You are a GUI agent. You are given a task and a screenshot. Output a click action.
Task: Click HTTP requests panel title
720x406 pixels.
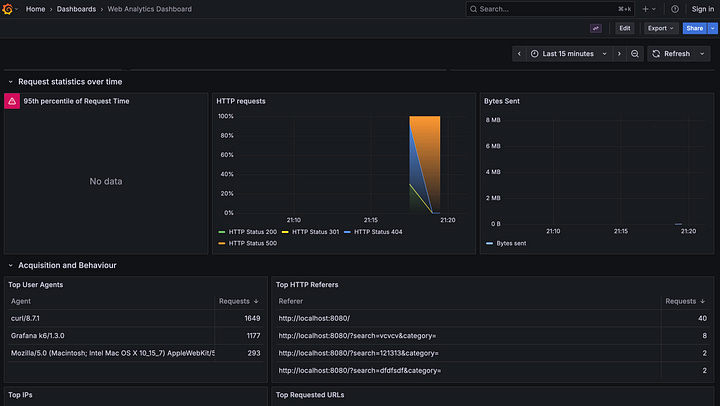click(241, 101)
